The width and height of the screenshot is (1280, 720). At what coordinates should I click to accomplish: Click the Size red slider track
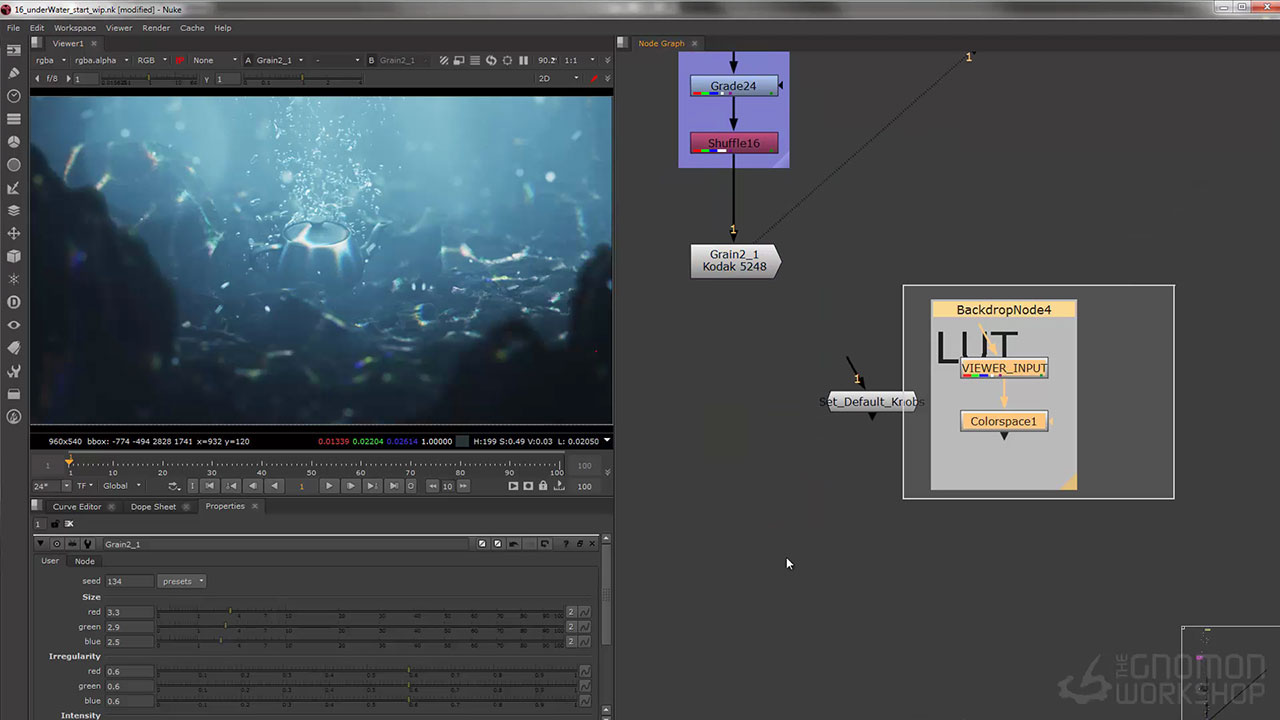click(360, 612)
